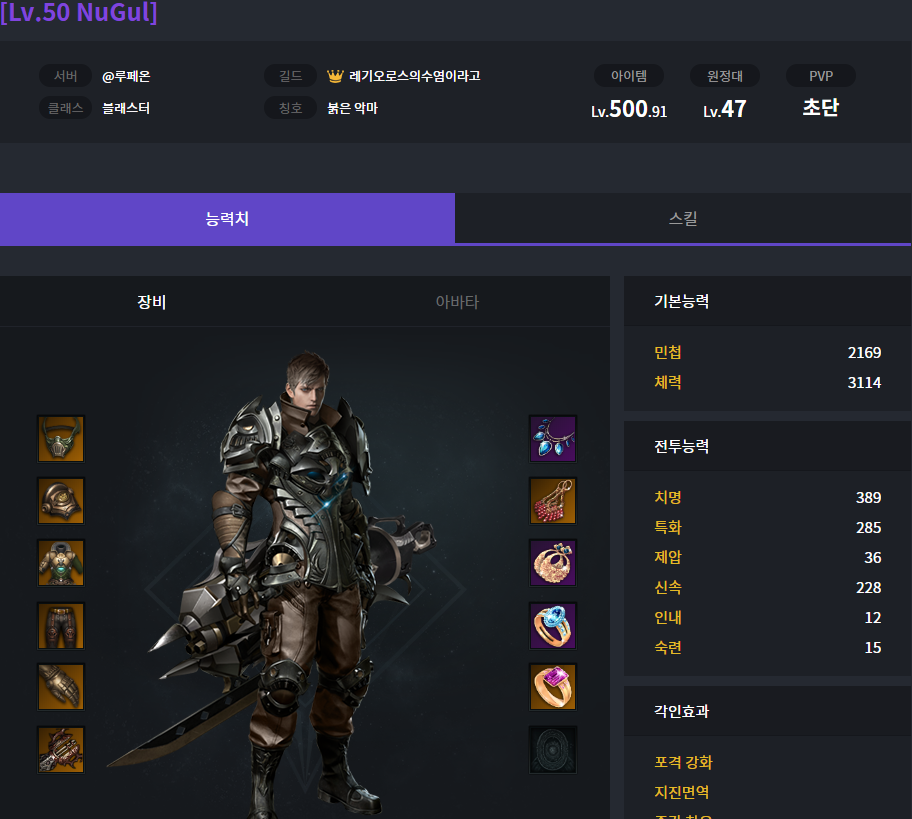Click the 포격 강화 engraving effect

pyautogui.click(x=683, y=762)
